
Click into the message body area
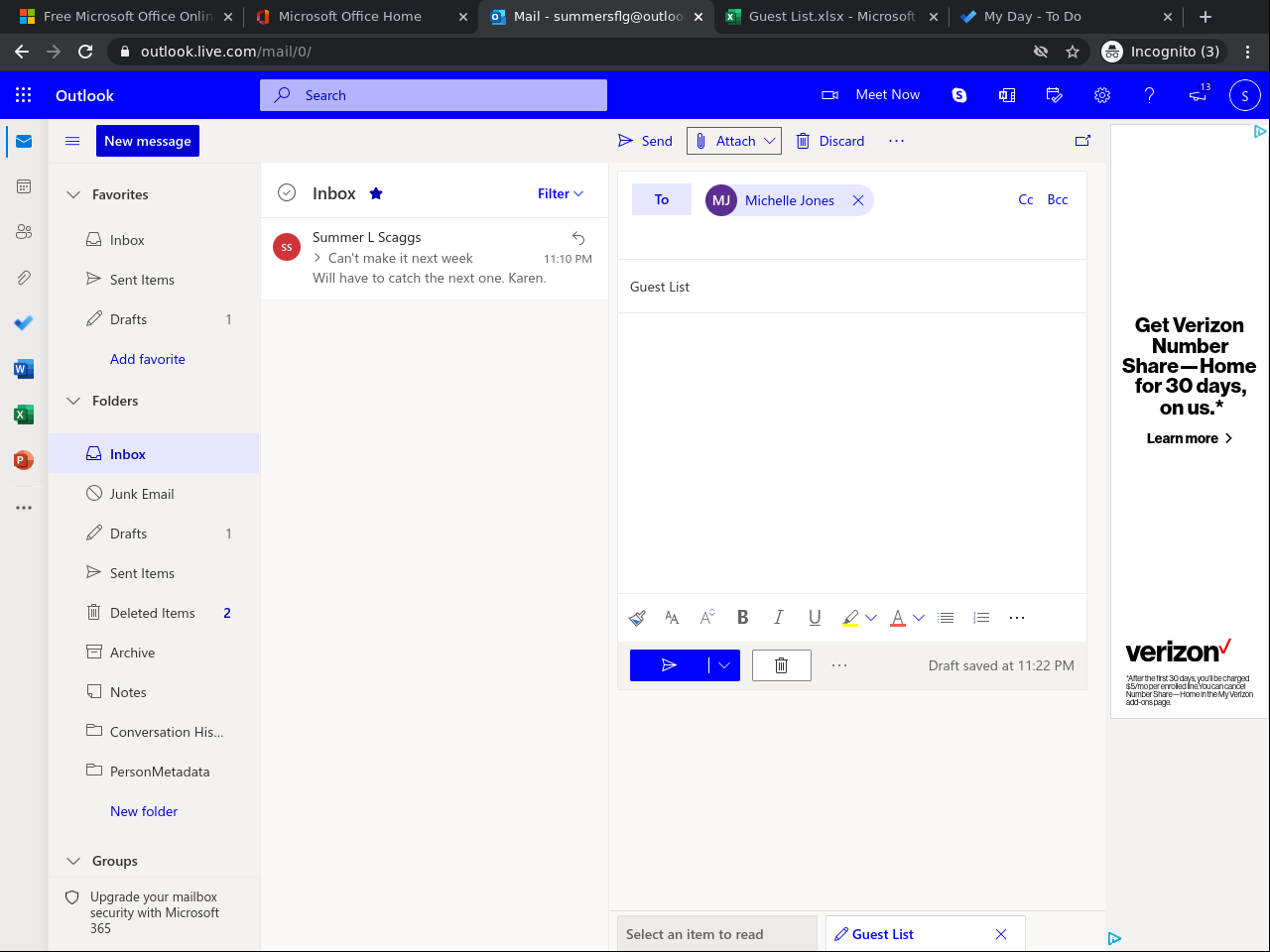(852, 453)
